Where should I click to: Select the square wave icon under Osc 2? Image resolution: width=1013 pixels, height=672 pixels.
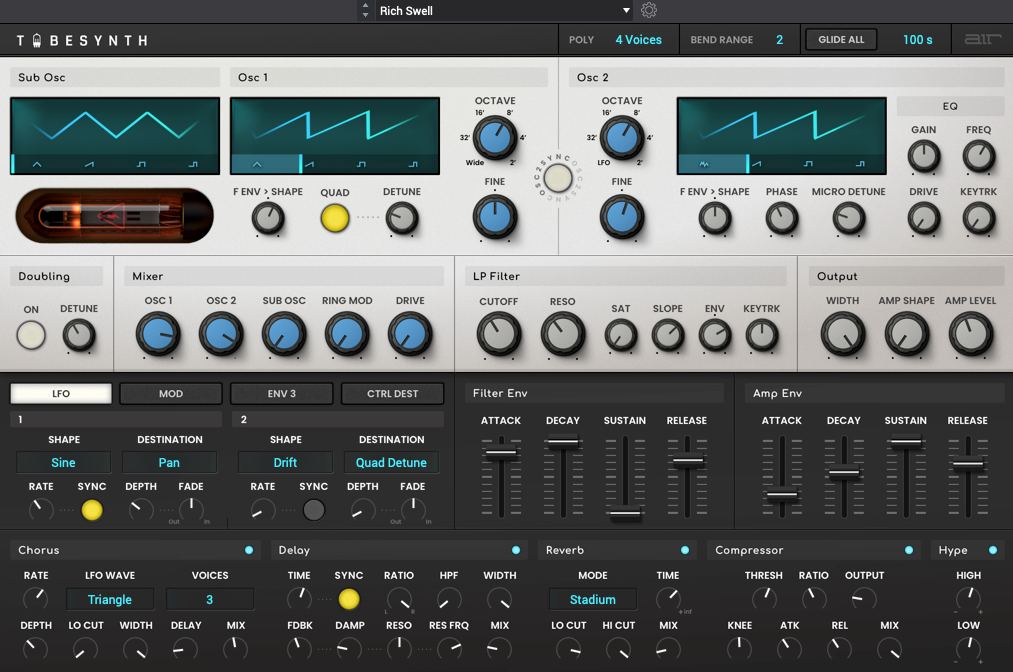(808, 163)
